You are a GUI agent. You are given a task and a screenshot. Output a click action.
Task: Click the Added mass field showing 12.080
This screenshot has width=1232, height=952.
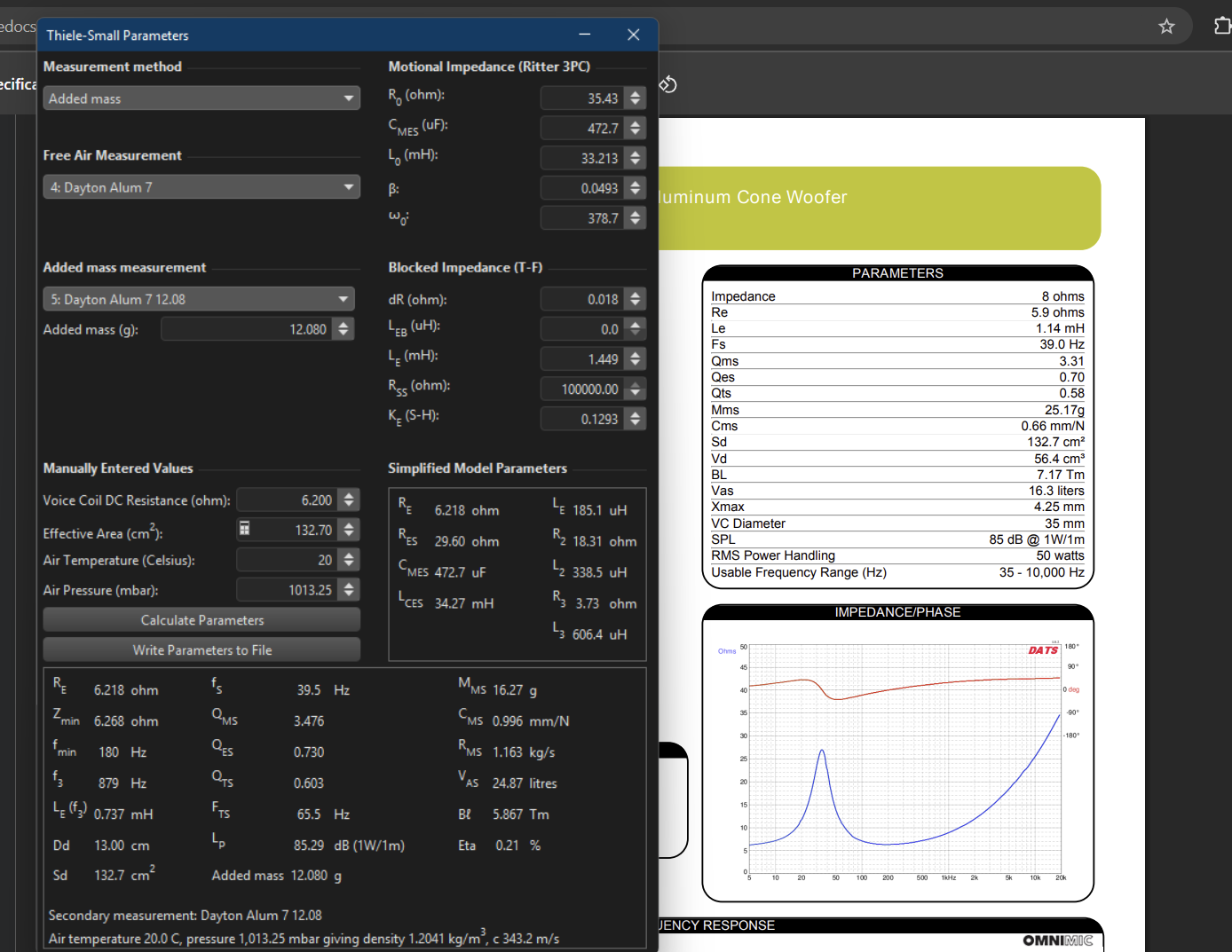[248, 329]
